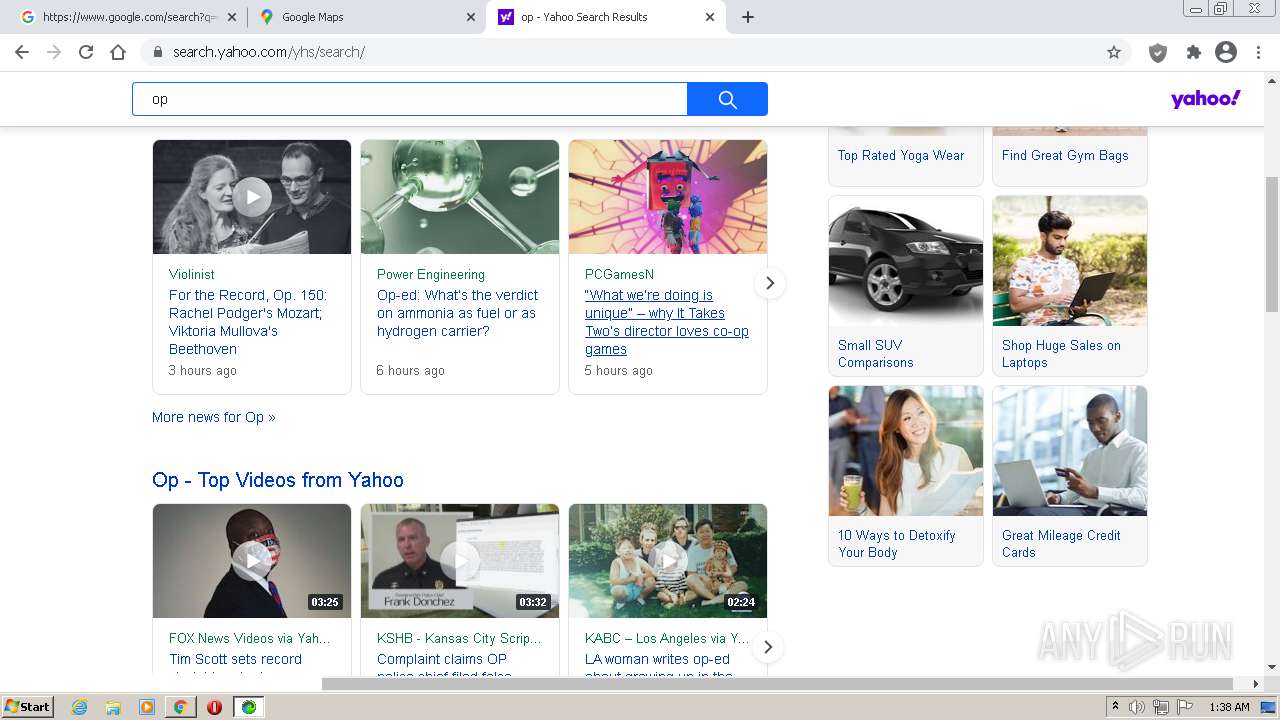Play the Frank Donchez video
Image resolution: width=1280 pixels, height=720 pixels.
(x=460, y=561)
